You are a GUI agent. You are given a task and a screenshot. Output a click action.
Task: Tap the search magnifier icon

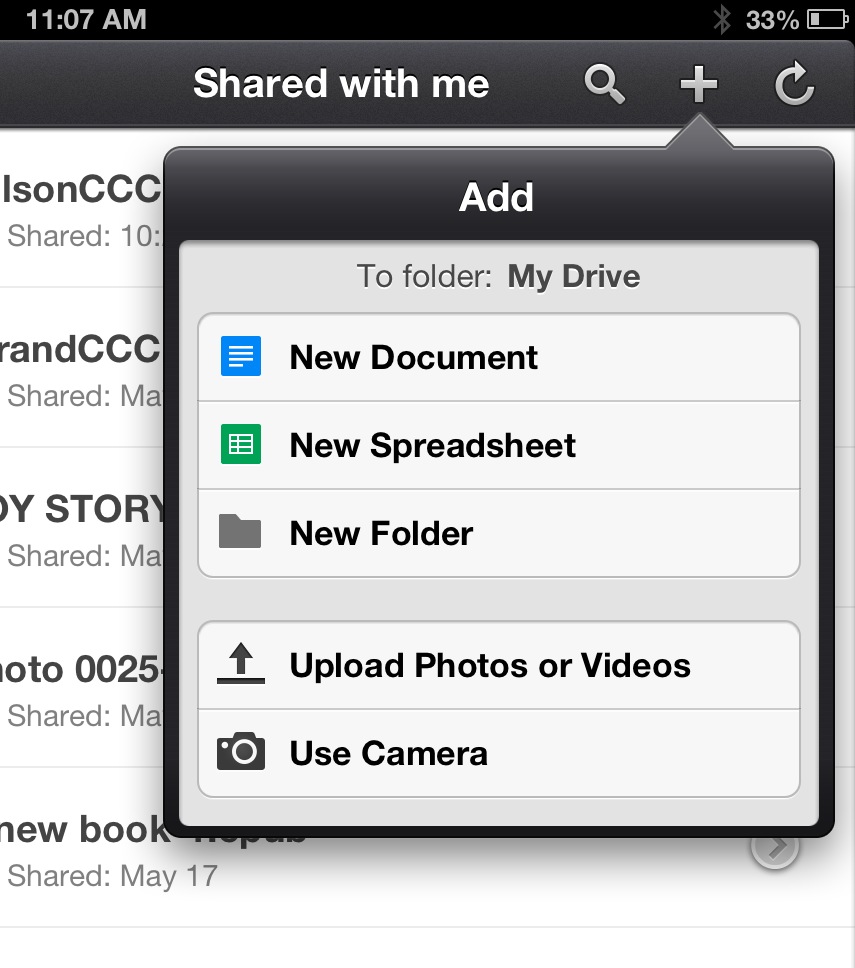[604, 84]
